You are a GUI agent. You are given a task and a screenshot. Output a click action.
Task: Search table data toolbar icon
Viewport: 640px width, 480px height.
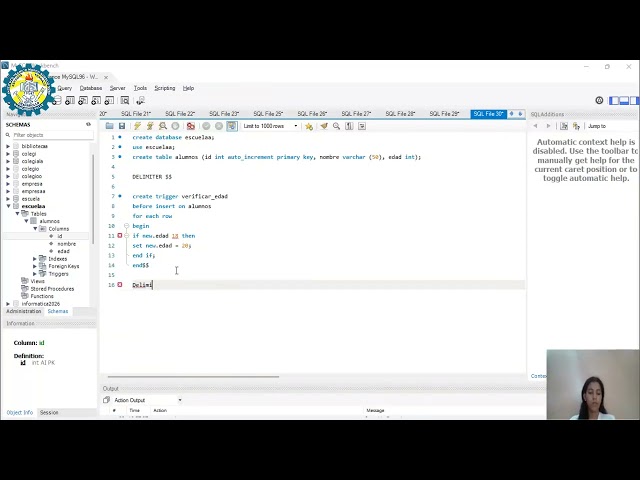(125, 100)
